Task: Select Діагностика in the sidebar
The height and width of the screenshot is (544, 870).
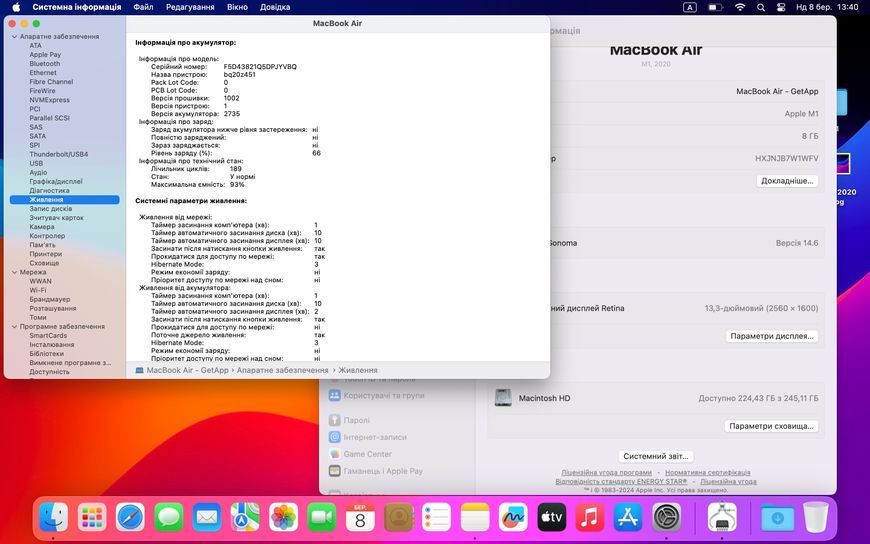Action: coord(49,190)
